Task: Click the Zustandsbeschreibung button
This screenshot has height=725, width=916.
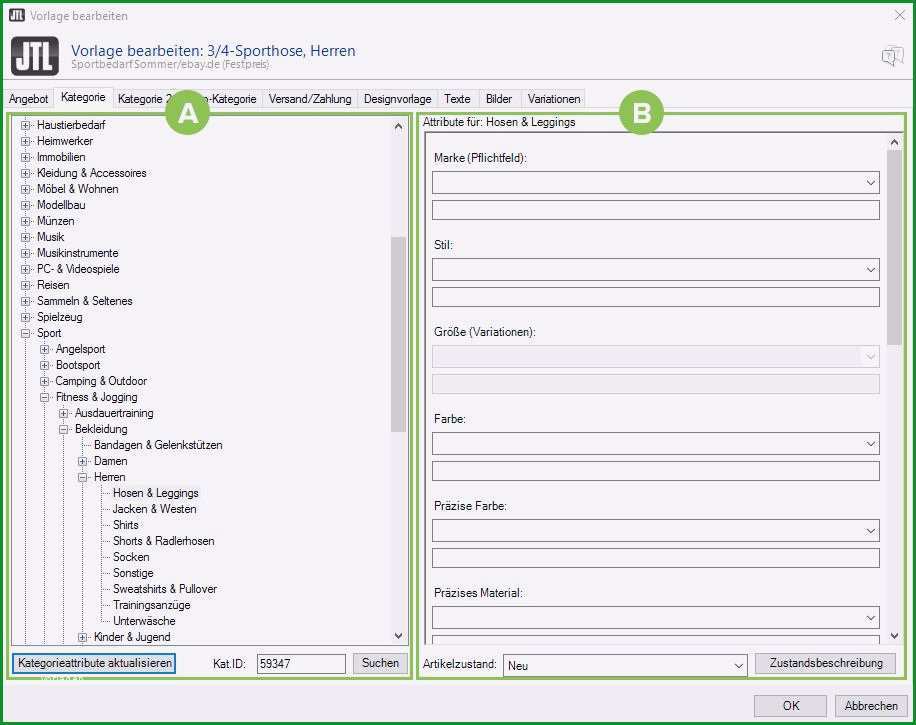Action: click(x=825, y=663)
